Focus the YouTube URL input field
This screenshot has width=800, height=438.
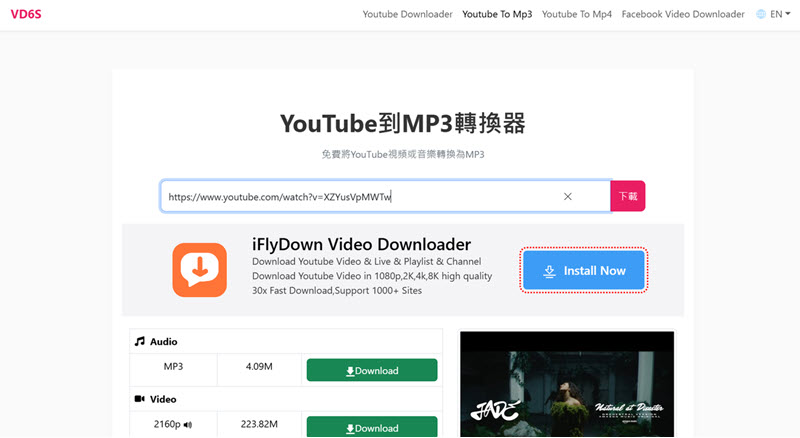385,196
